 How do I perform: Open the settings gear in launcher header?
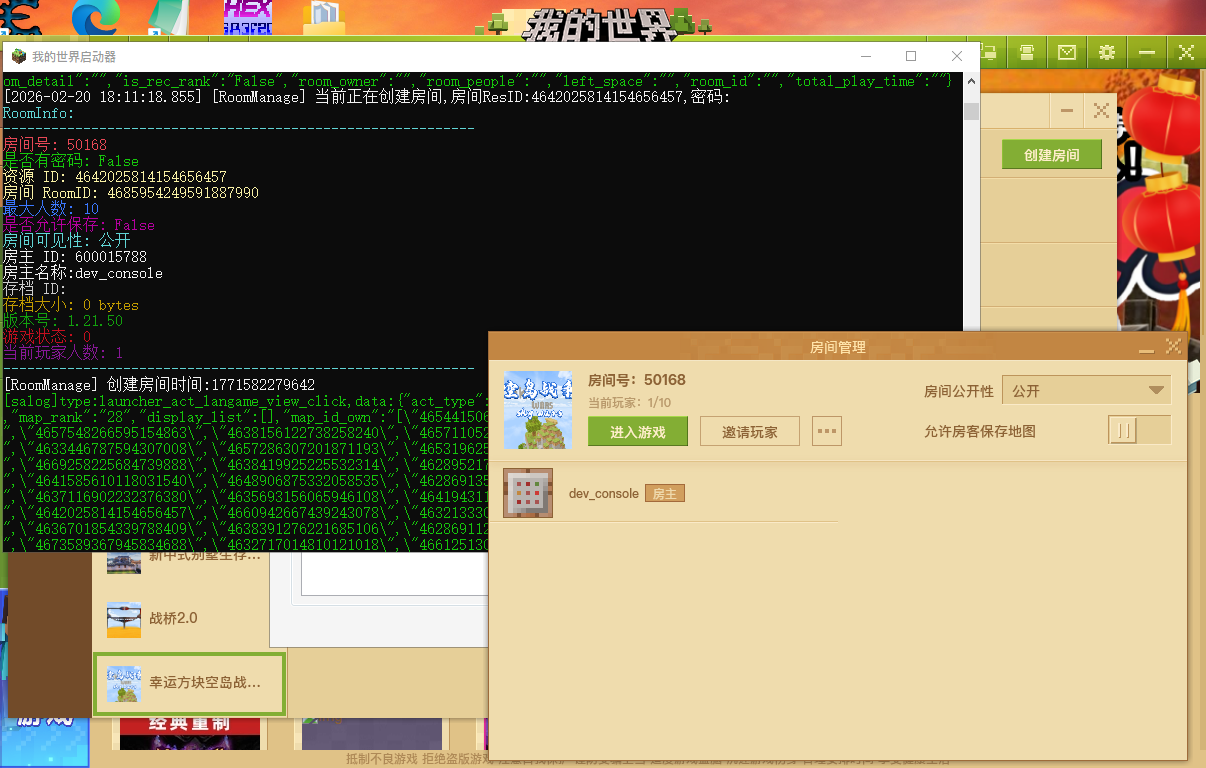[1107, 52]
